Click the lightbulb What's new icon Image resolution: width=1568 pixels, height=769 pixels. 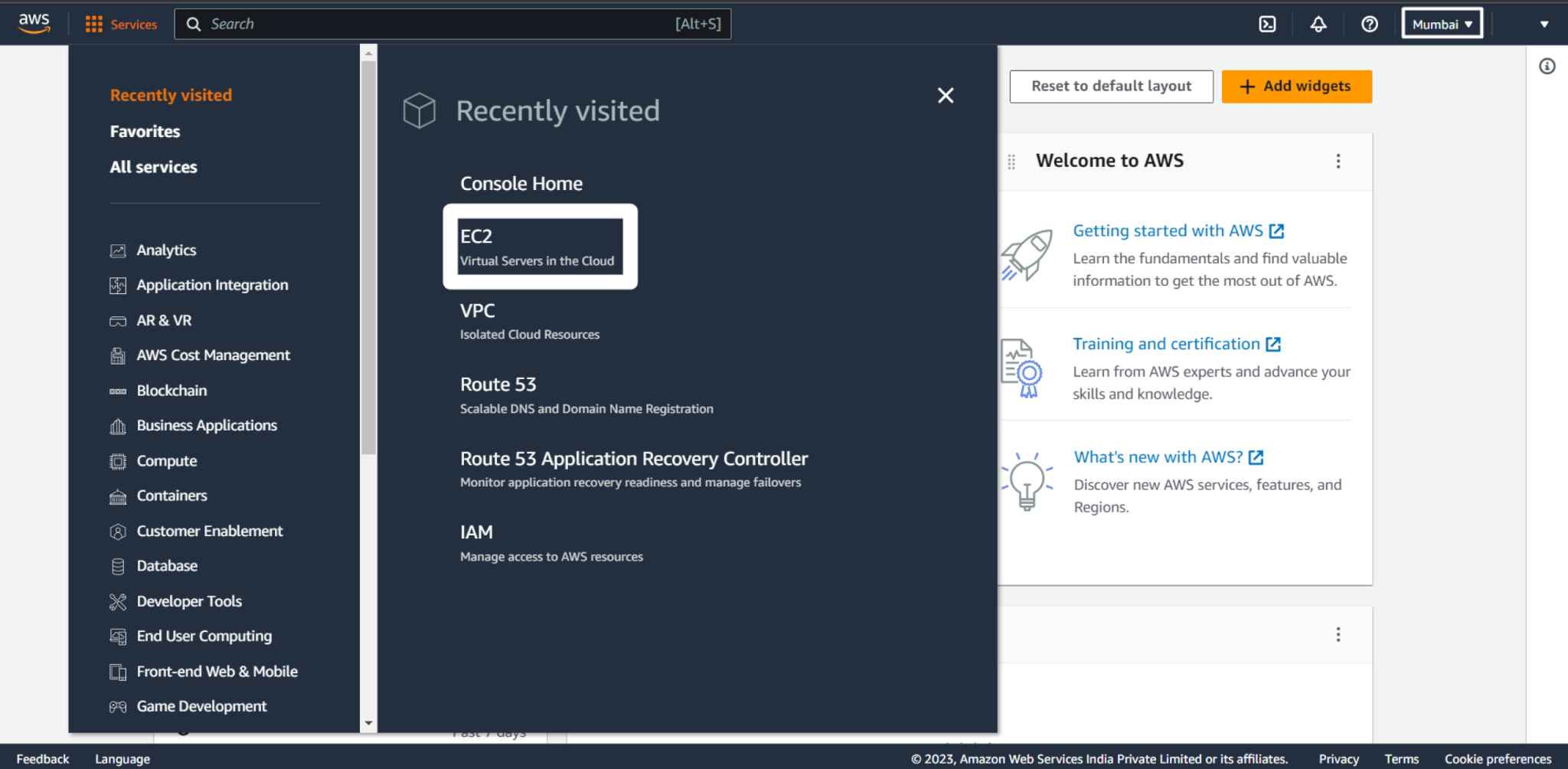1027,480
